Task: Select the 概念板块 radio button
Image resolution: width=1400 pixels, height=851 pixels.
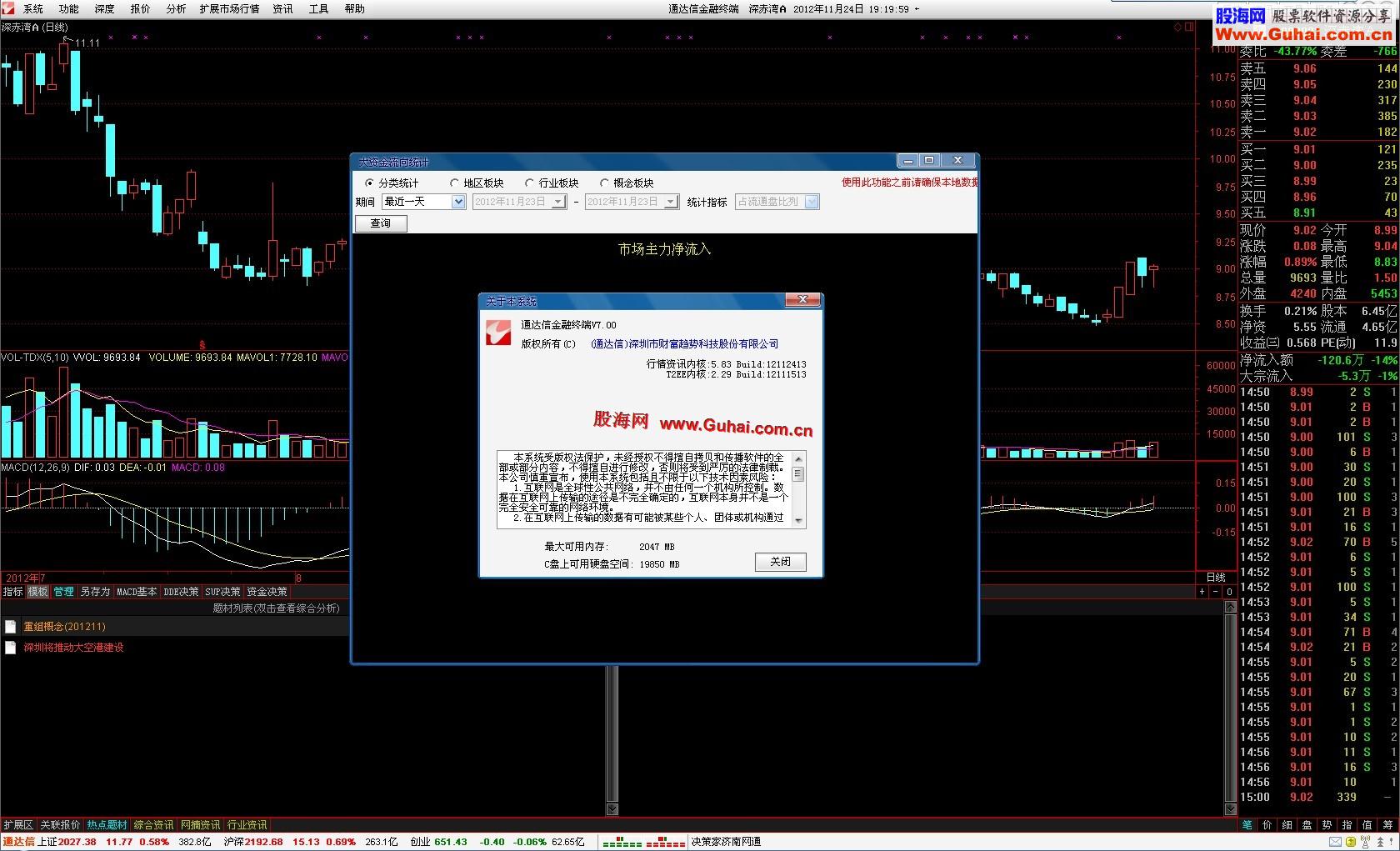Action: point(604,183)
